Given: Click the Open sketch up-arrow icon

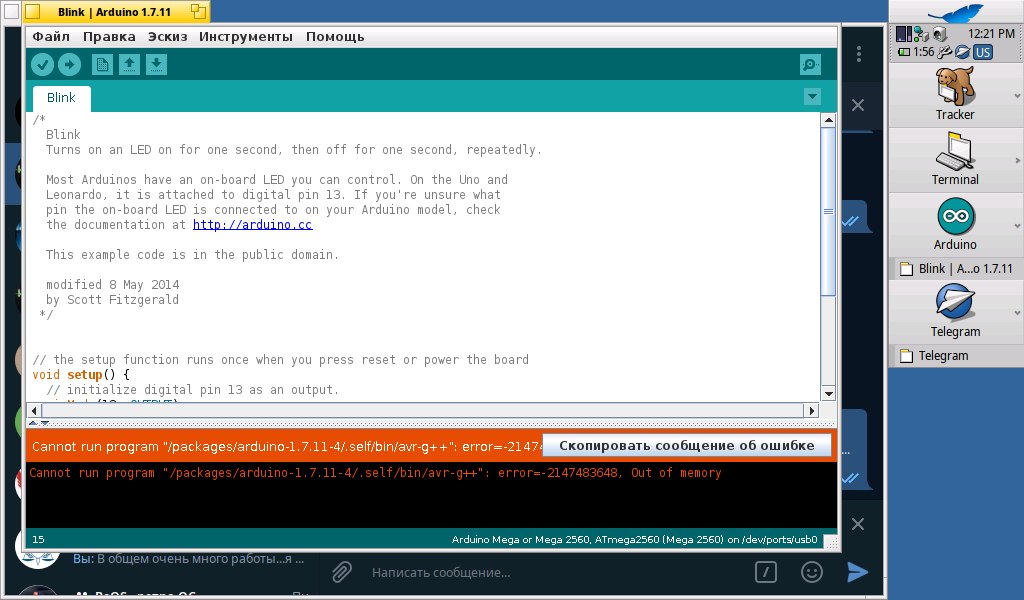Looking at the screenshot, I should [x=129, y=65].
